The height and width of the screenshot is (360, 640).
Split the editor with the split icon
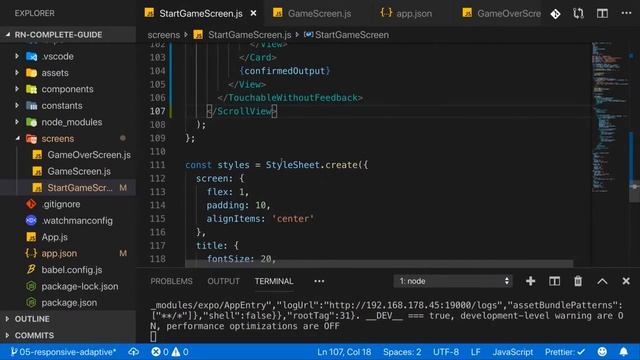pyautogui.click(x=602, y=13)
